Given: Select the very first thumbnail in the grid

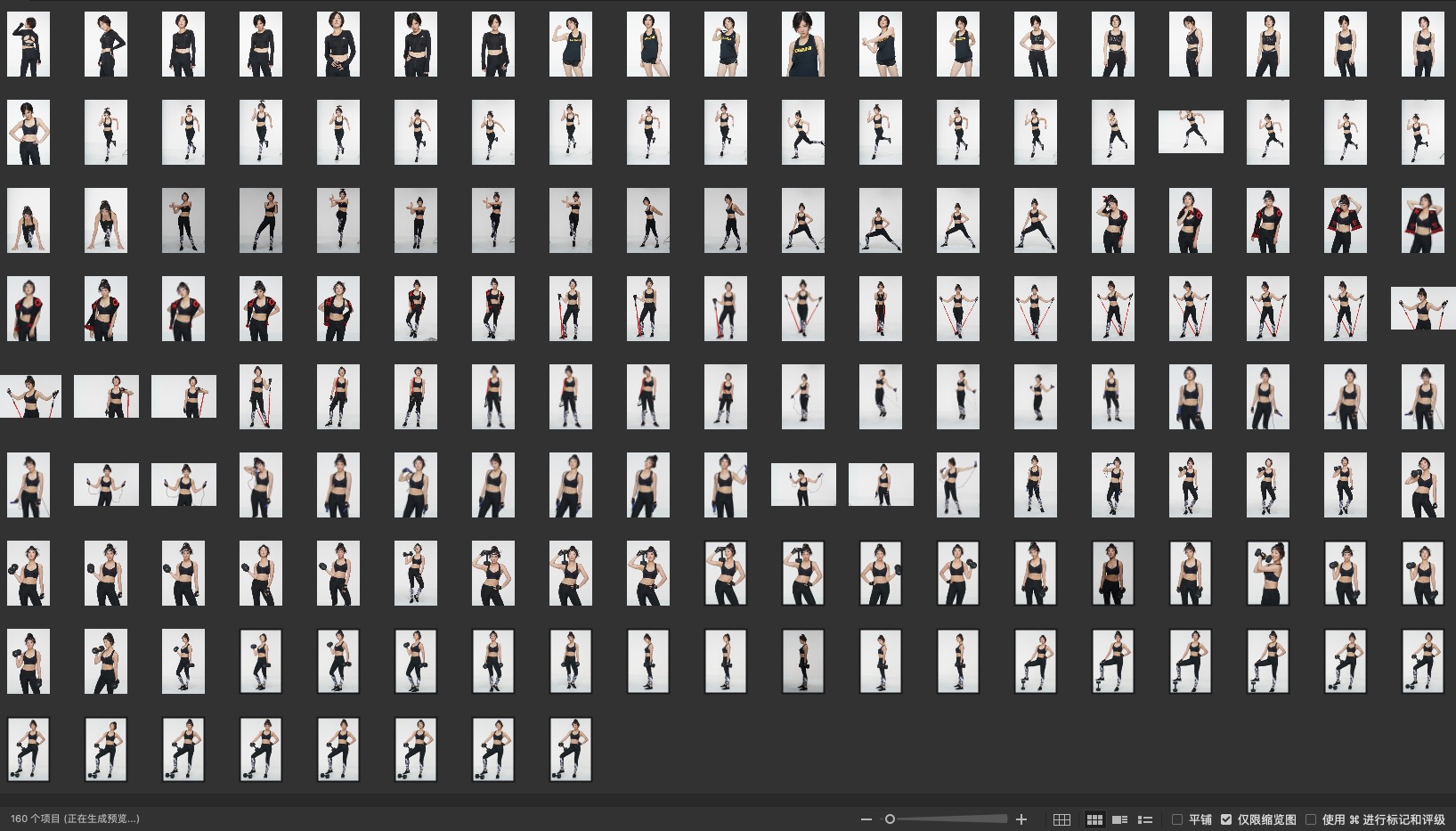Looking at the screenshot, I should [28, 45].
